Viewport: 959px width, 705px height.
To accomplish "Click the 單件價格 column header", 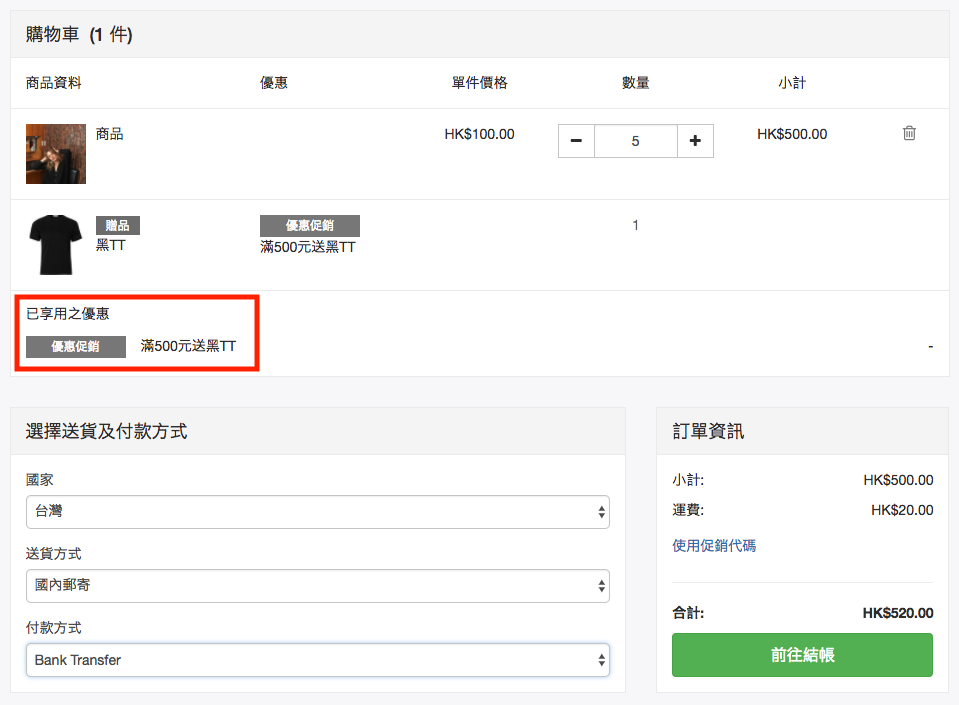I will pyautogui.click(x=480, y=83).
